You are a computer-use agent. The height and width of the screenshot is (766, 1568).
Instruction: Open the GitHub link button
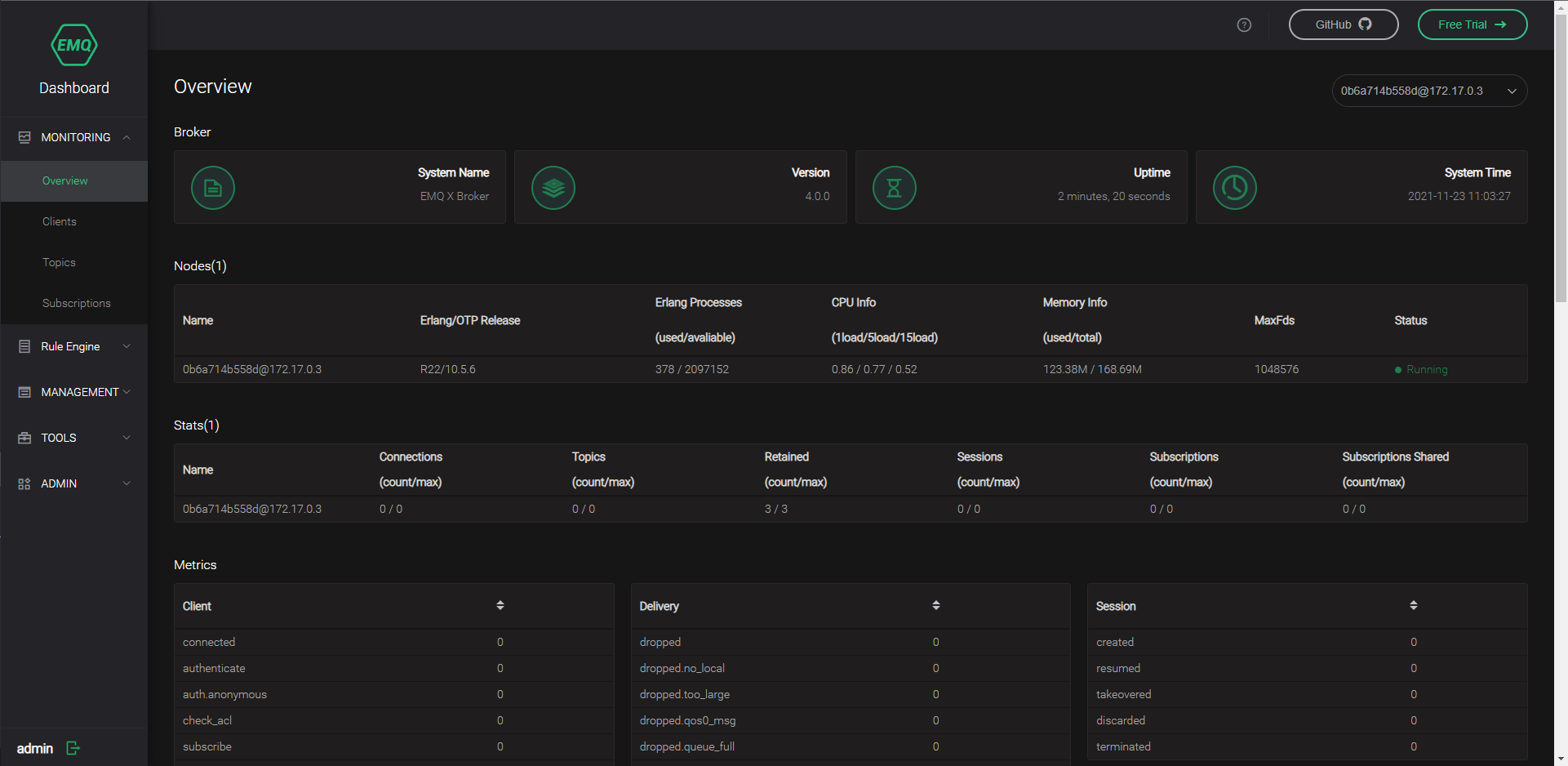[1343, 24]
